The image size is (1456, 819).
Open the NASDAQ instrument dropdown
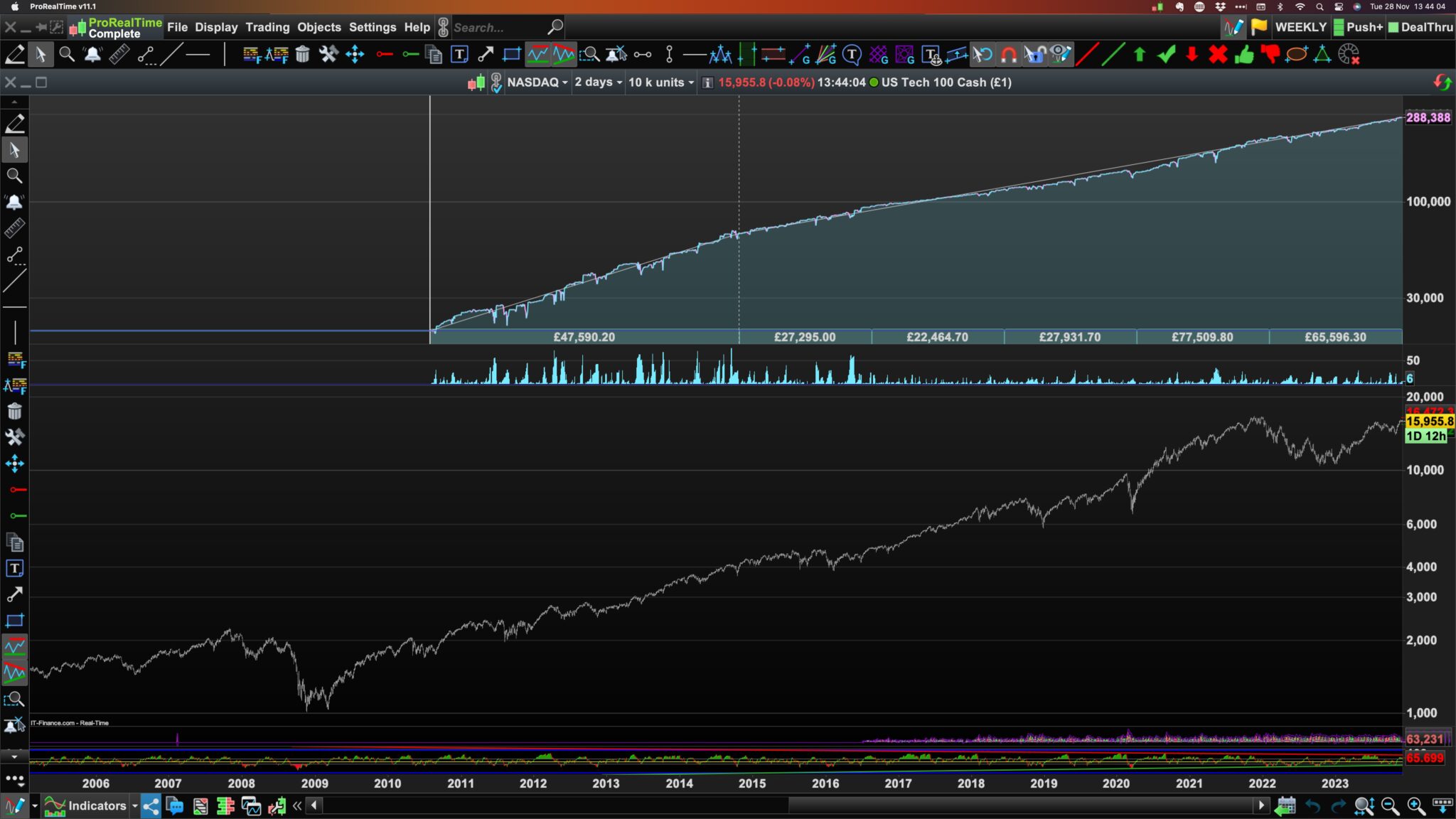coord(537,82)
